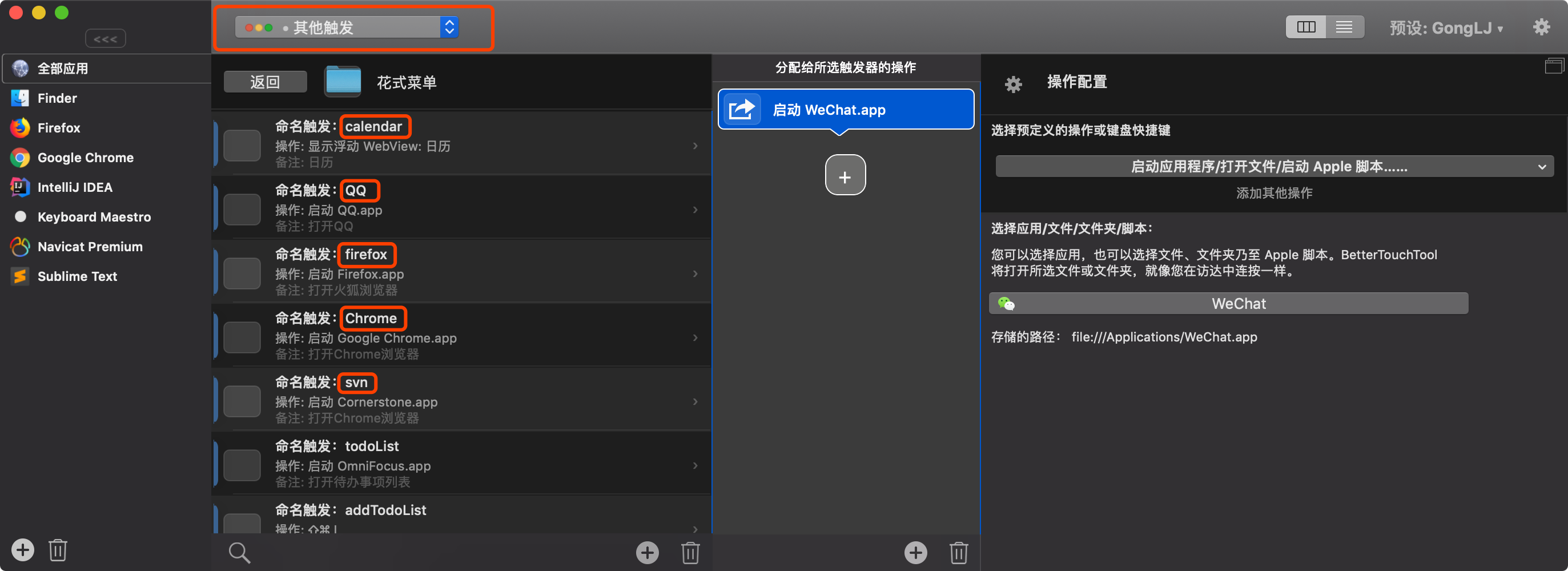This screenshot has height=571, width=1568.
Task: Click the 返回 back button
Action: [x=265, y=82]
